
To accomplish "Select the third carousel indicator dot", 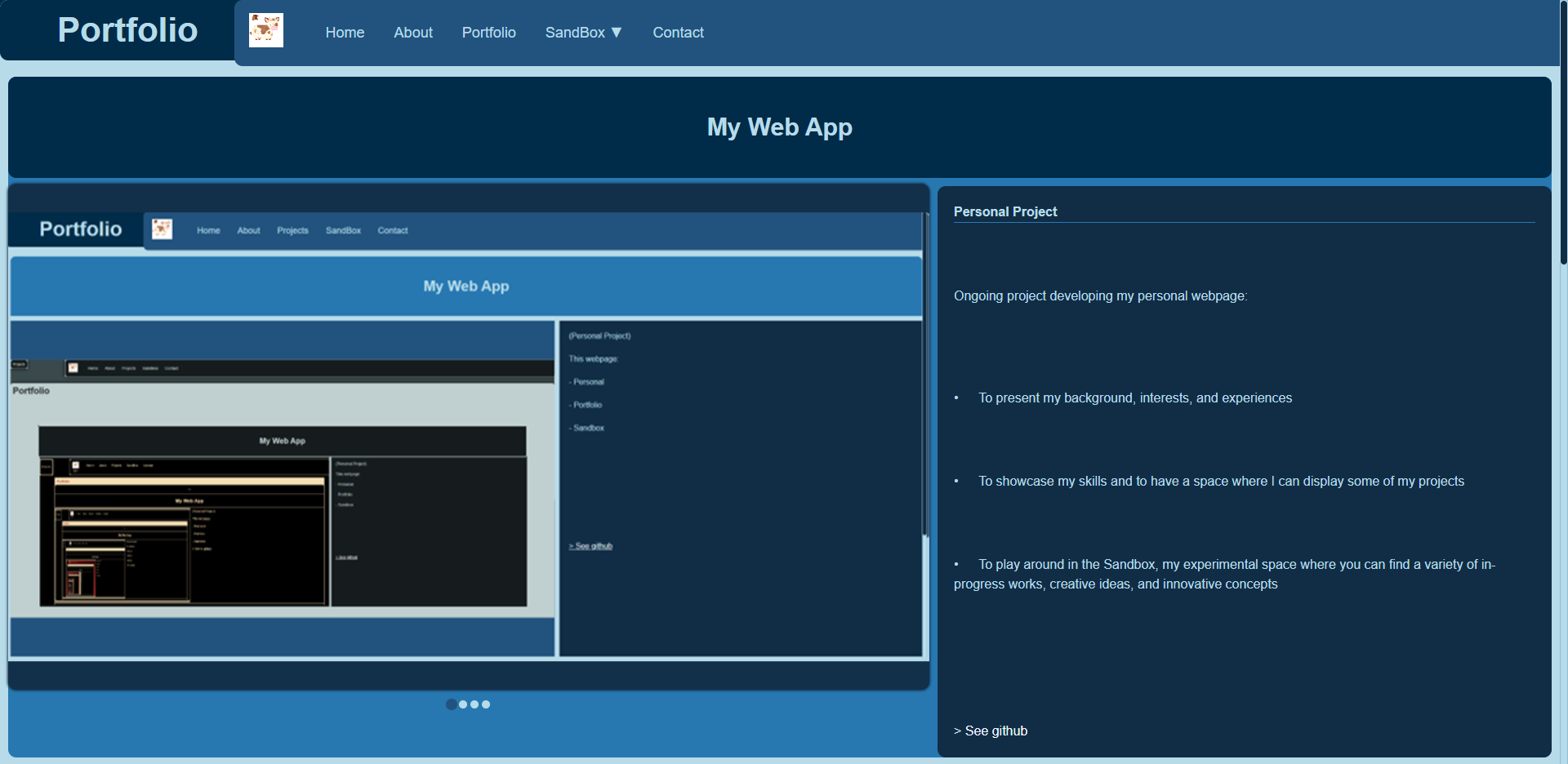I will coord(474,704).
